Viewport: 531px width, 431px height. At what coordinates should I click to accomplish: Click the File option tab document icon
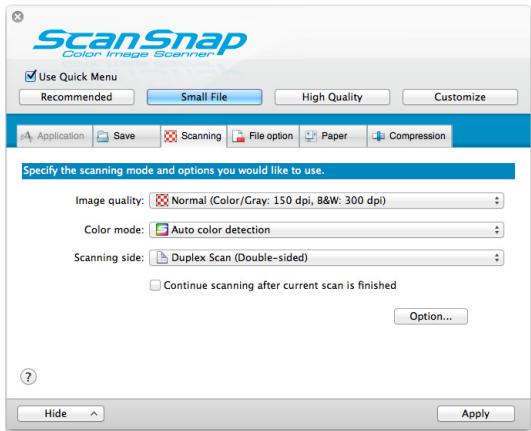tap(238, 136)
